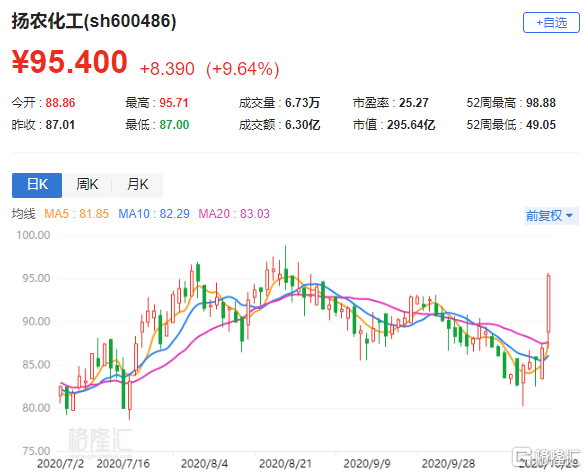587x474 pixels.
Task: Click the 80.00 y-axis label
Action: point(36,408)
